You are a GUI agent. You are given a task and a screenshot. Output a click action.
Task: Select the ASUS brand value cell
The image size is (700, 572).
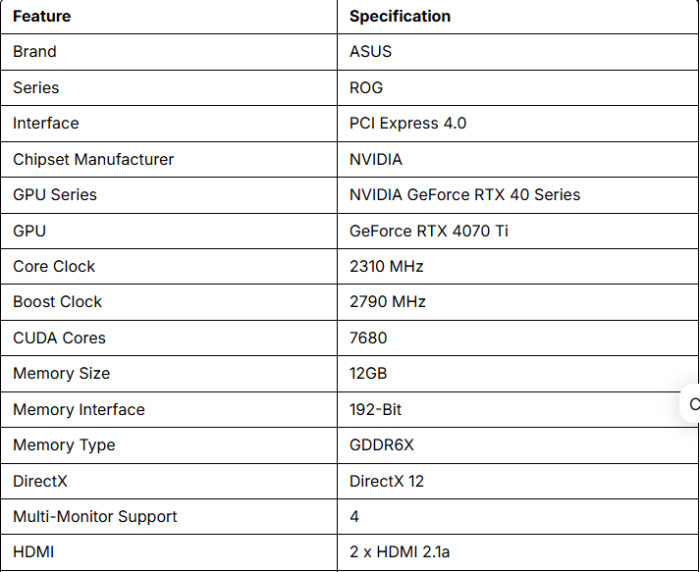click(371, 52)
